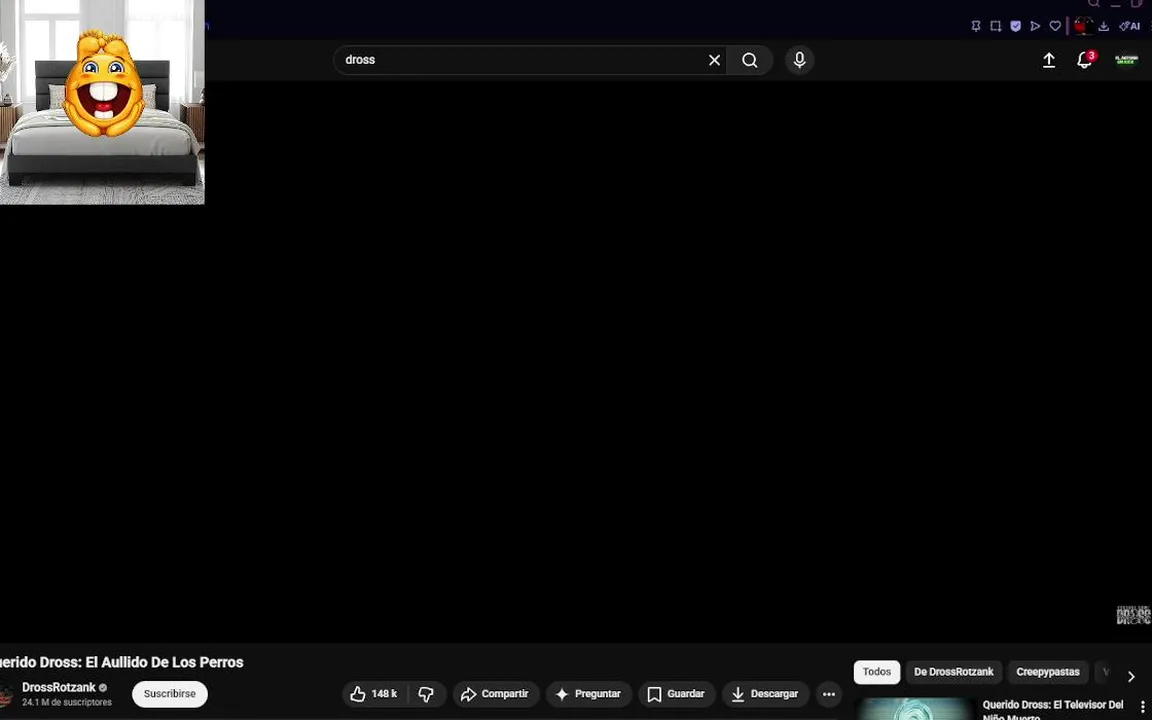Click the pin icon in browser toolbar
This screenshot has width=1152, height=720.
(x=976, y=26)
